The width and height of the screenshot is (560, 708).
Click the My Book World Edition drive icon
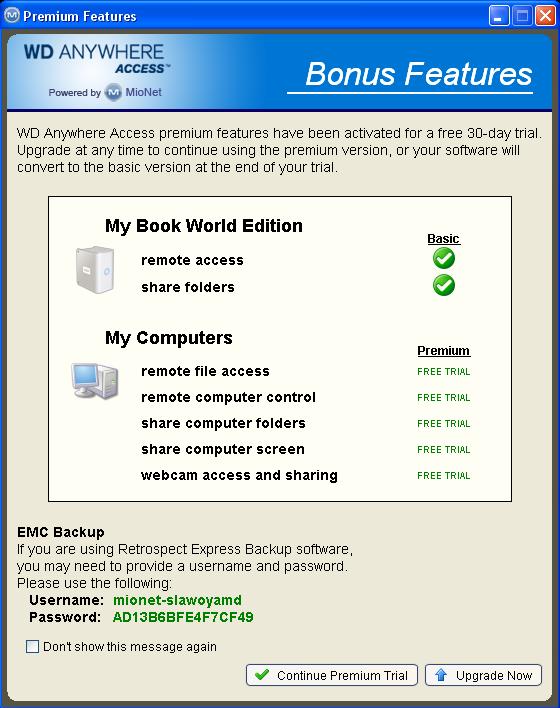click(x=95, y=270)
